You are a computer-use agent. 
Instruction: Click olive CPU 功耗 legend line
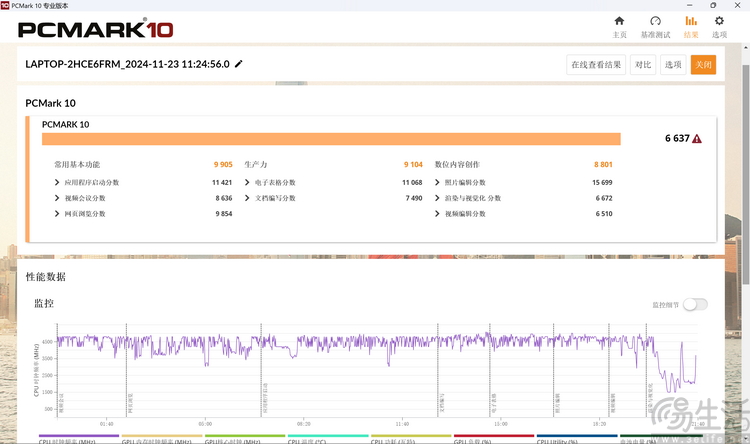coord(411,436)
